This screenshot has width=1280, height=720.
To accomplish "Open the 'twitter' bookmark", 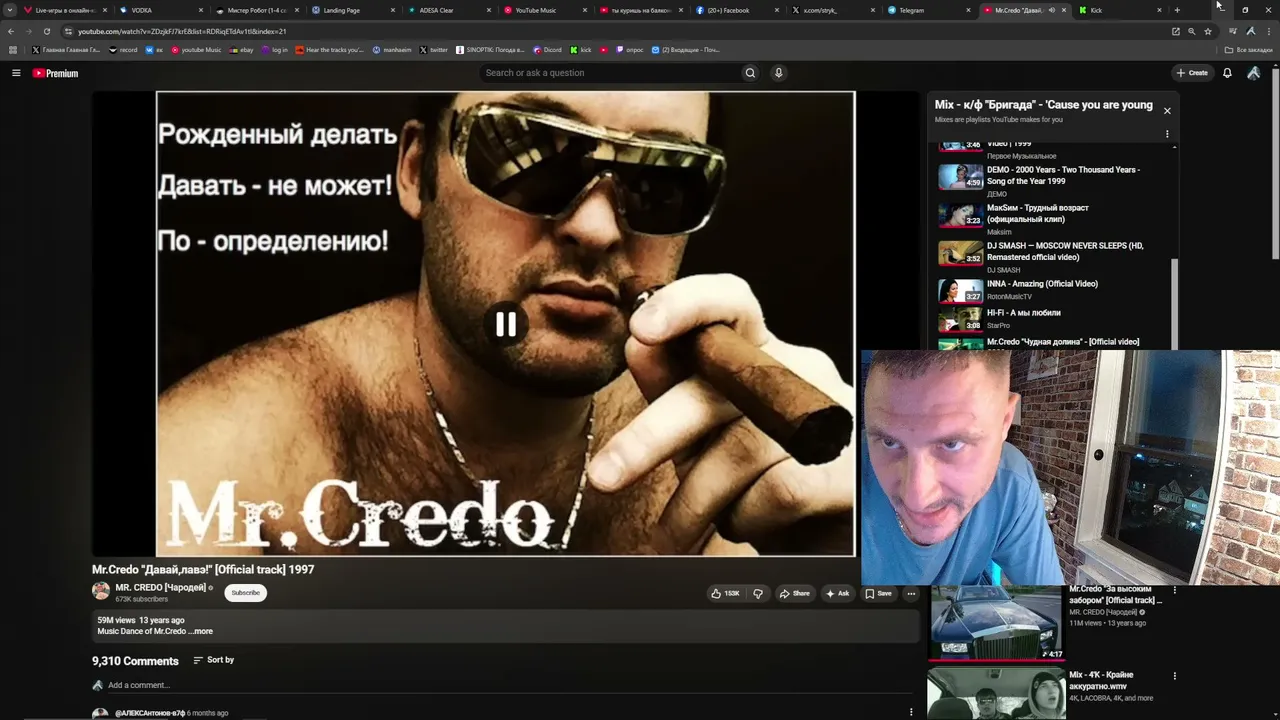I will point(434,49).
